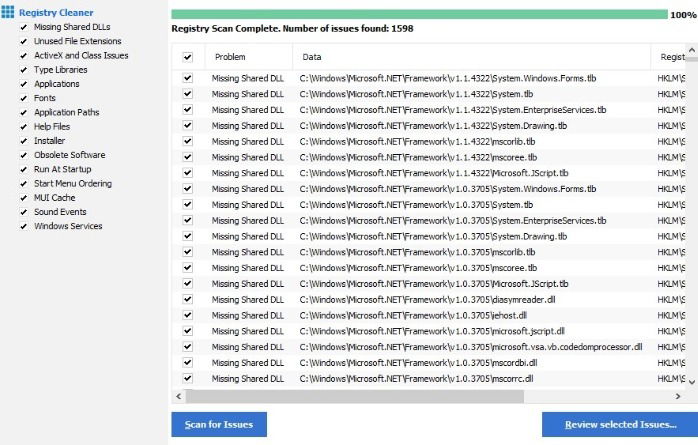The width and height of the screenshot is (698, 445).
Task: Select the Obsolete Software category label
Action: click(x=70, y=155)
